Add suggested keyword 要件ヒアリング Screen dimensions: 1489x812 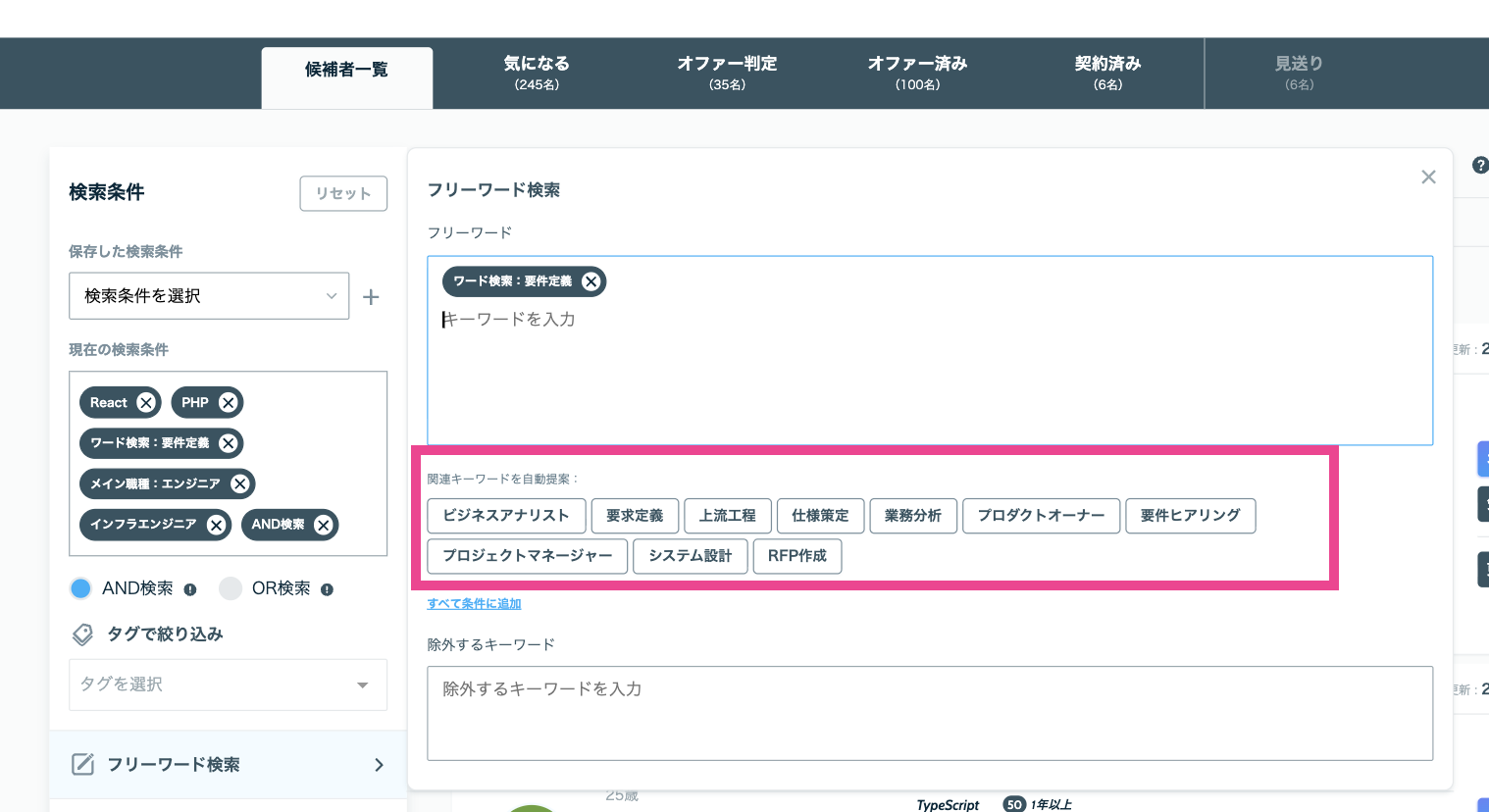click(x=1191, y=516)
